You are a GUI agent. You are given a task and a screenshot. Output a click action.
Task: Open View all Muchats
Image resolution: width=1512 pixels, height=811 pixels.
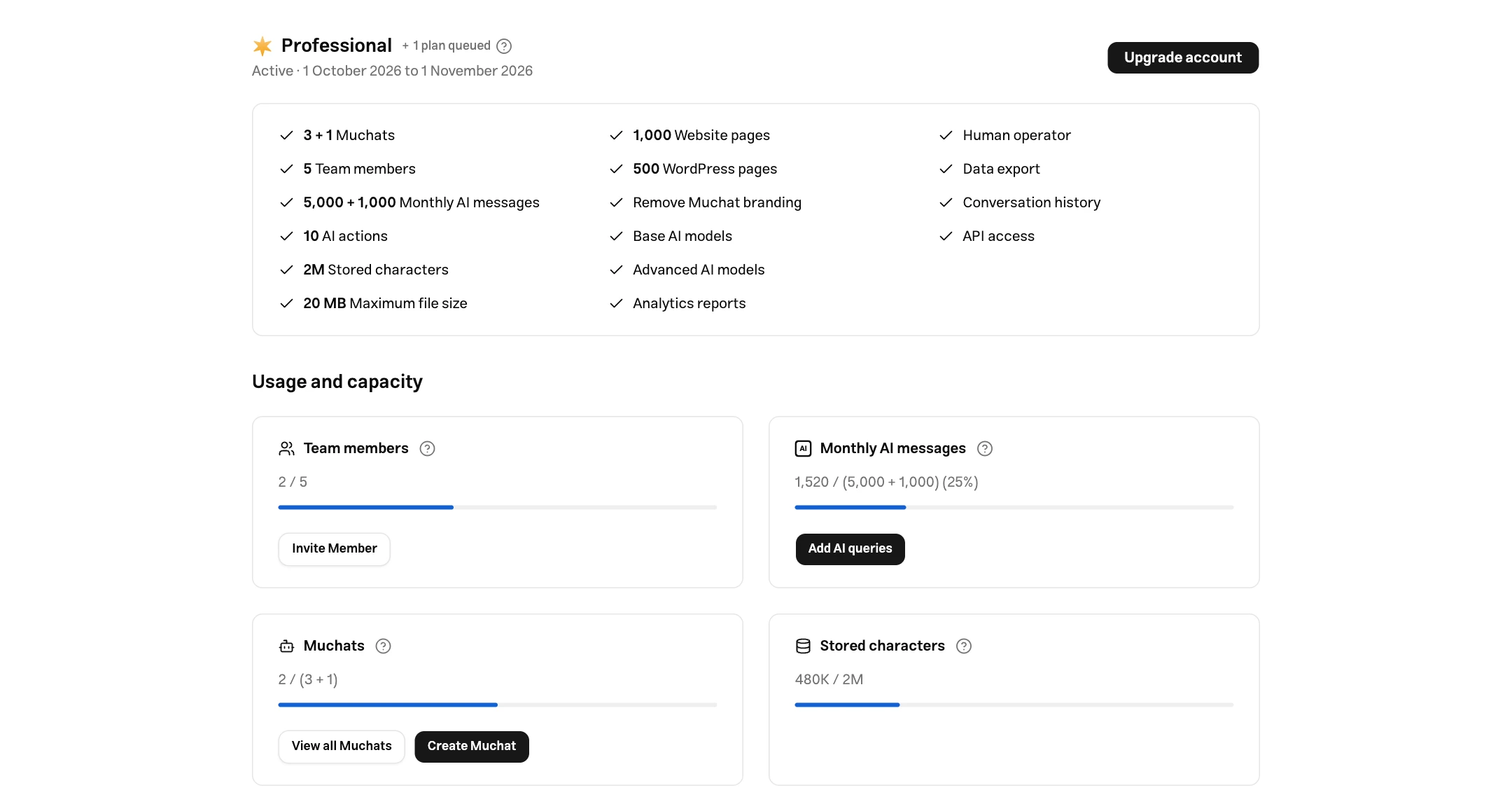(342, 747)
